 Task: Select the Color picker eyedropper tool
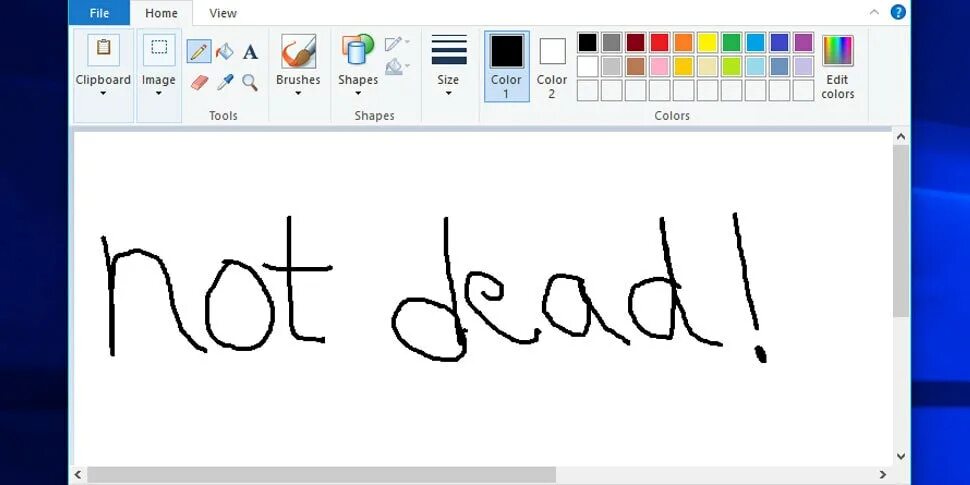point(225,82)
